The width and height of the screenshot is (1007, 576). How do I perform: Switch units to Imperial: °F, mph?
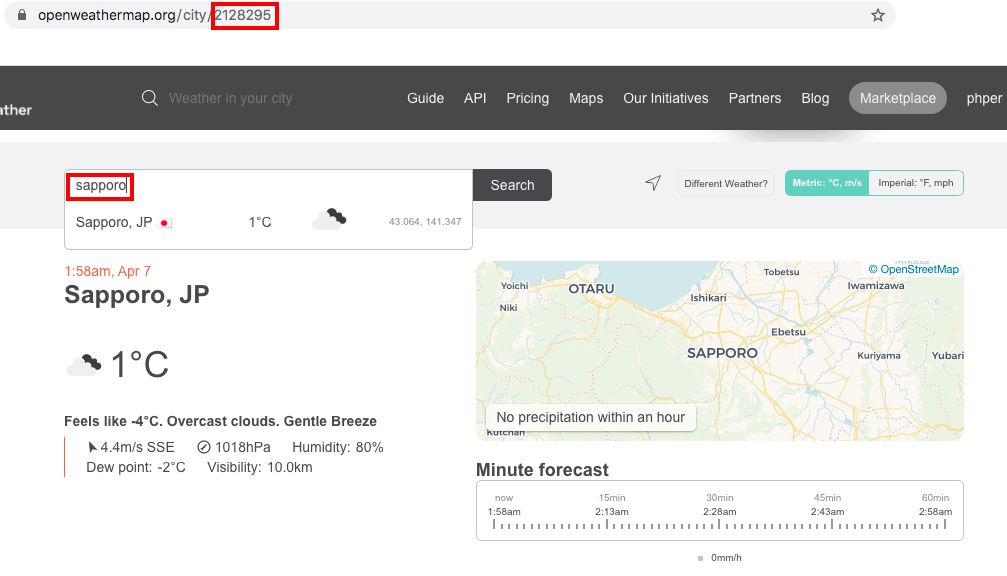coord(914,183)
